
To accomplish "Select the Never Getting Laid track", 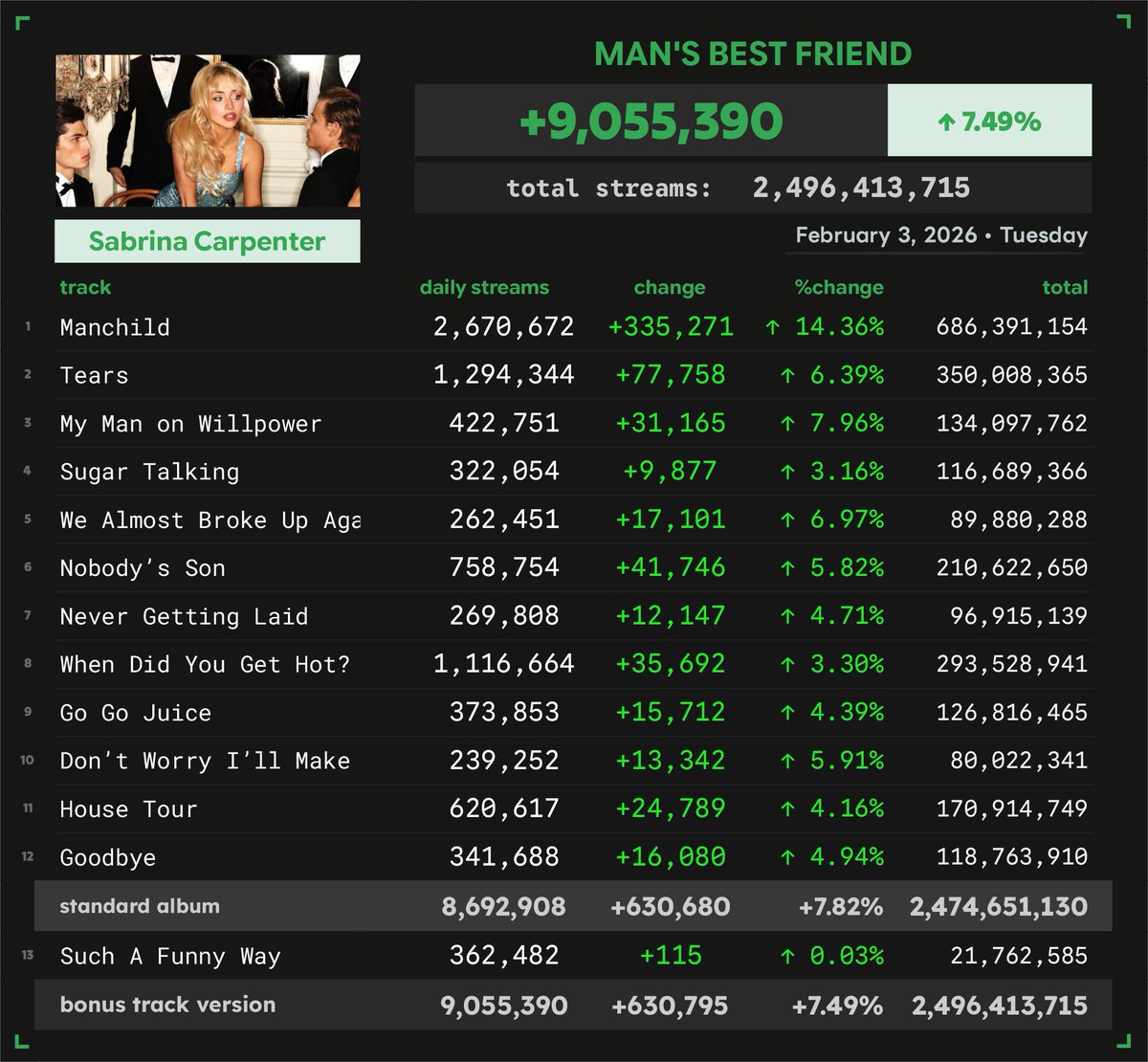I will (x=184, y=617).
